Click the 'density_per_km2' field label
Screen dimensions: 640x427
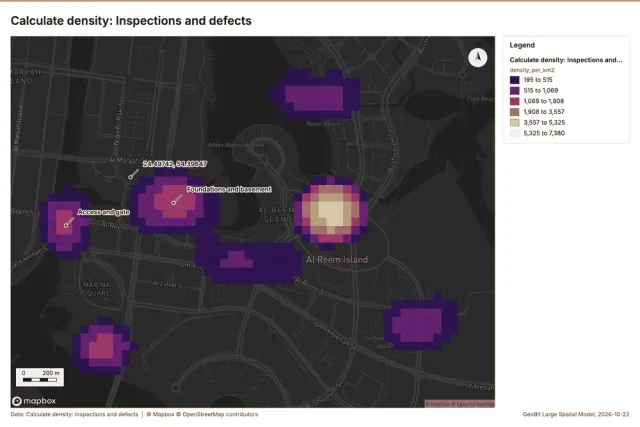tap(532, 70)
